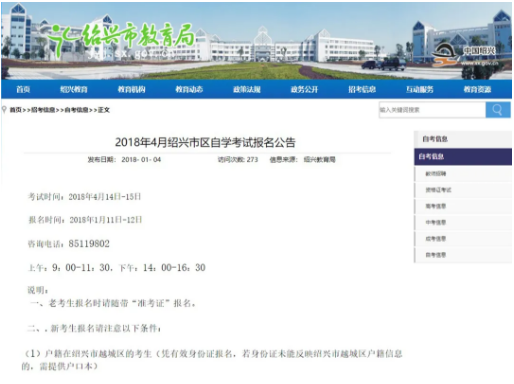The width and height of the screenshot is (514, 384).
Task: Click the office hours line 9:00-11:30
Action: coord(117,268)
